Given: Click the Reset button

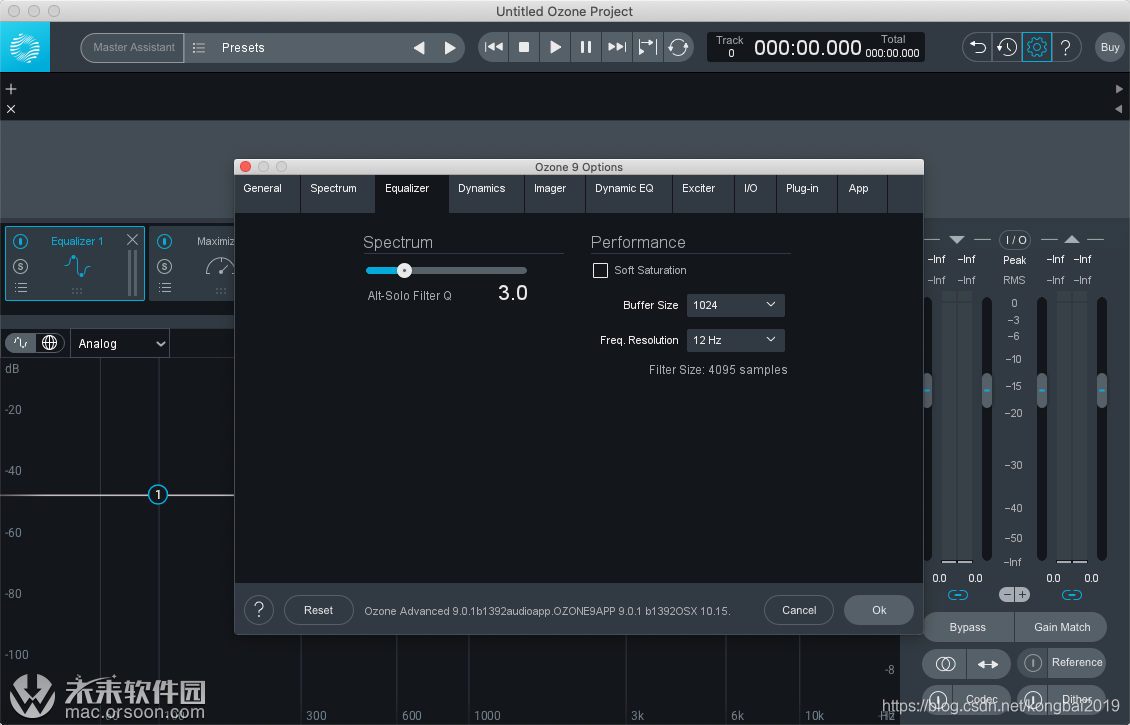Looking at the screenshot, I should coord(319,610).
